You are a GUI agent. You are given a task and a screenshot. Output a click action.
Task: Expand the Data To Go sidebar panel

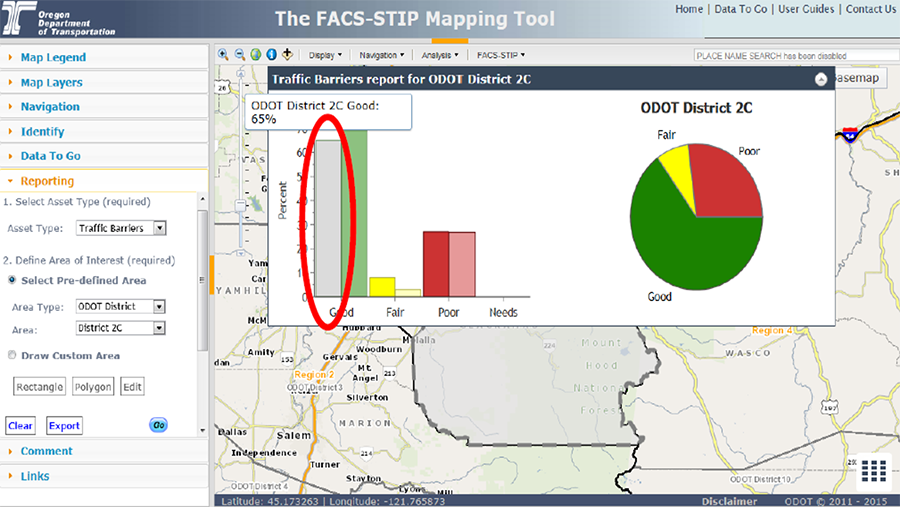coord(104,156)
